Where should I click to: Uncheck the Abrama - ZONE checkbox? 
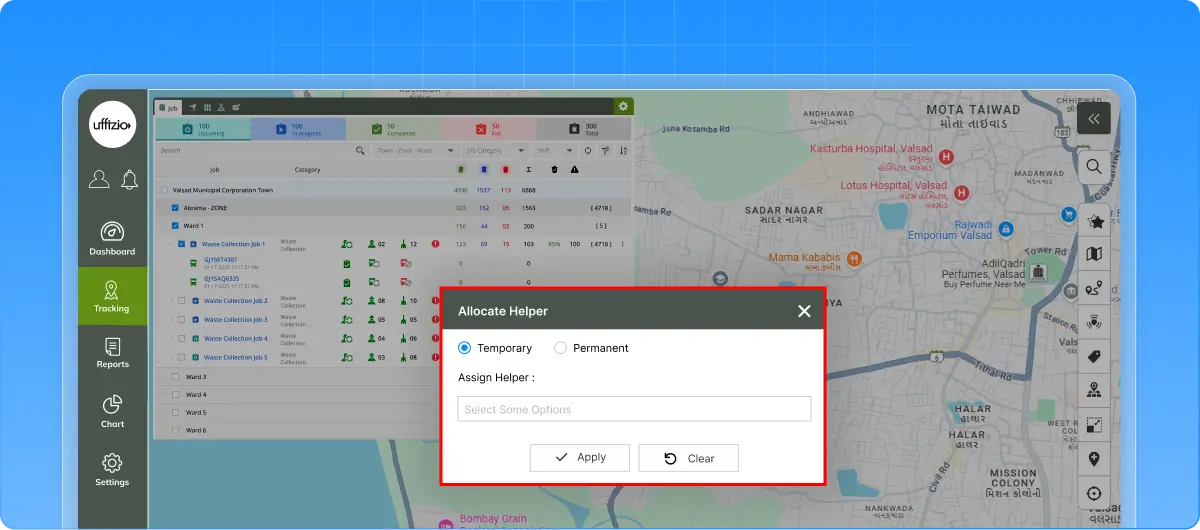coord(175,208)
